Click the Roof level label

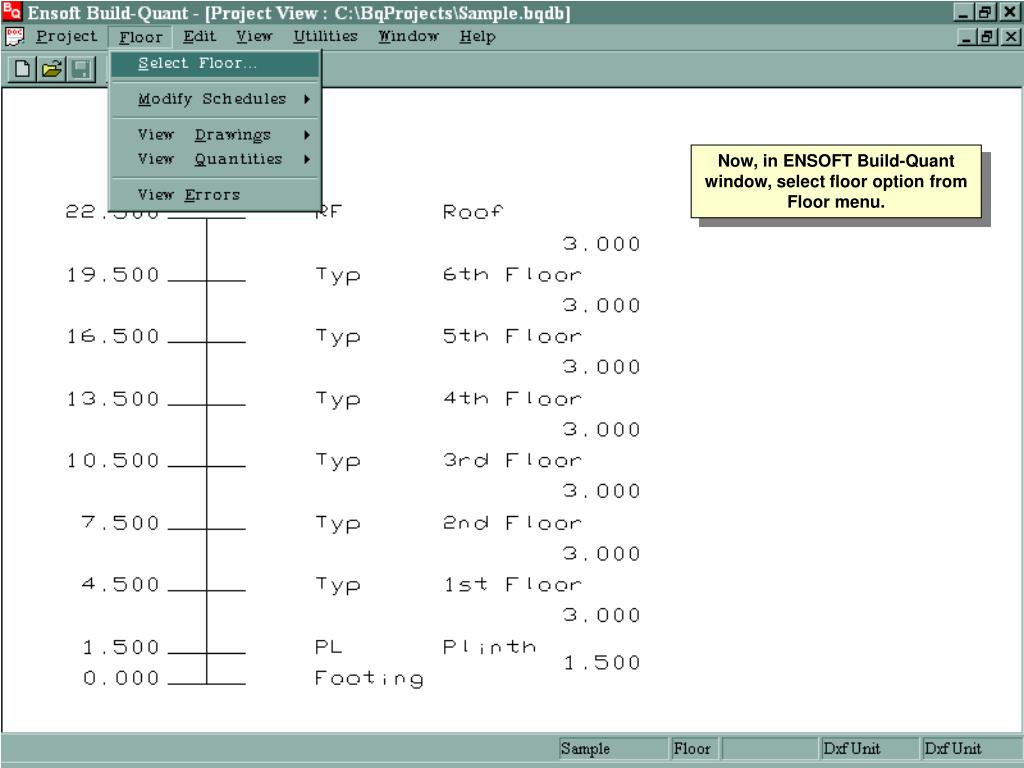[473, 212]
